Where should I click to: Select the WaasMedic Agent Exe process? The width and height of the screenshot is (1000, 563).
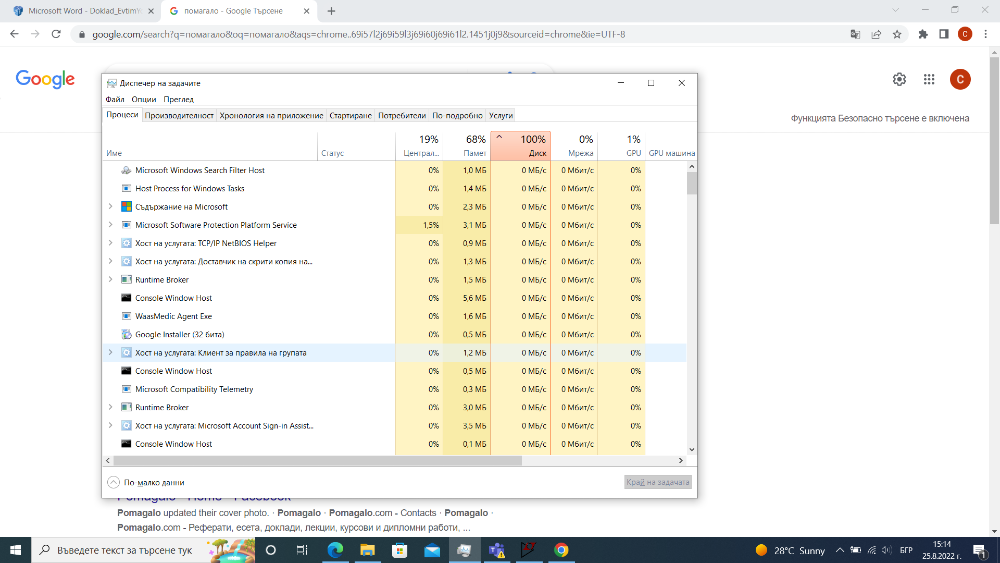(x=394, y=316)
